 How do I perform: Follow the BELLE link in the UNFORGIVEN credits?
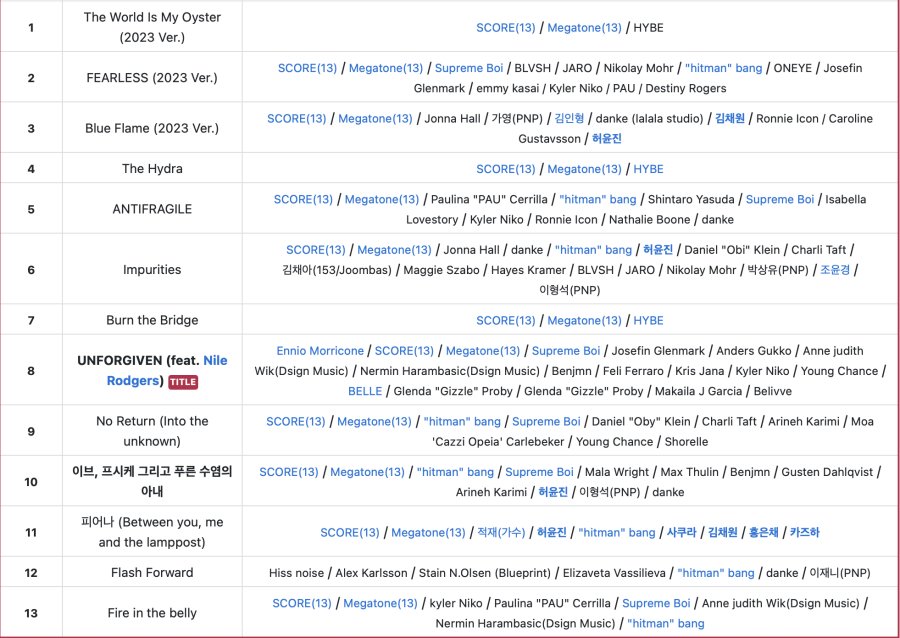point(365,391)
